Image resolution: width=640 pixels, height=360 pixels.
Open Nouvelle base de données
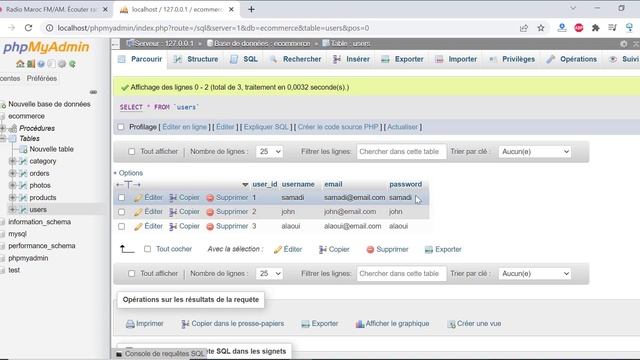tap(49, 104)
